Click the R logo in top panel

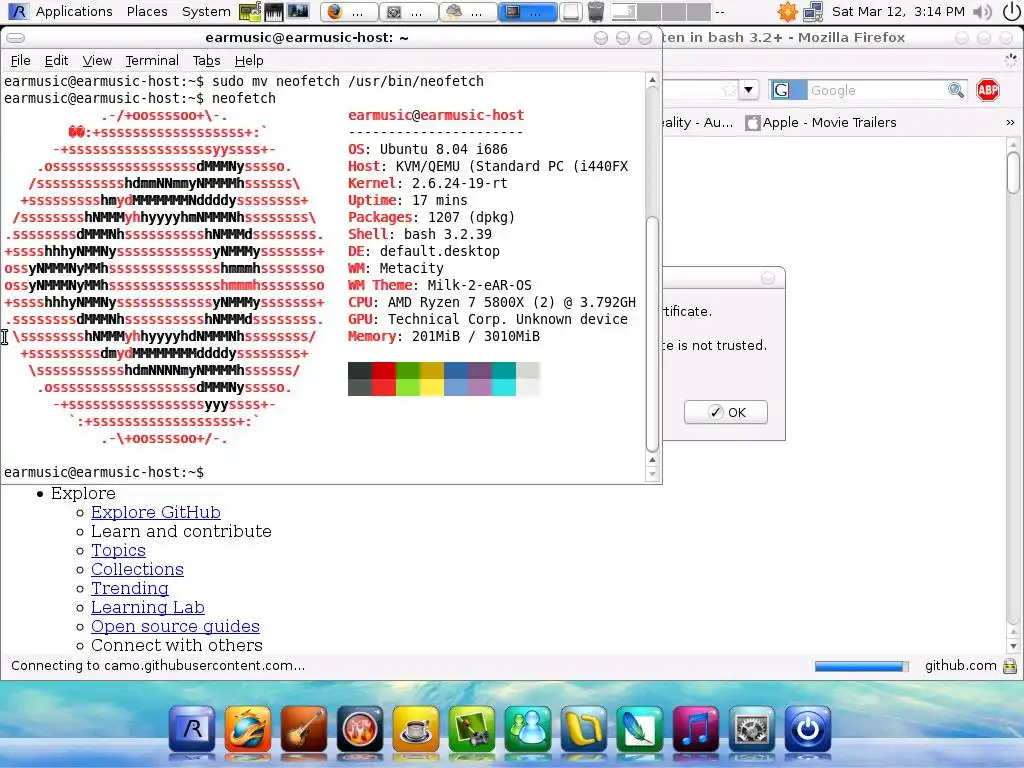(18, 11)
